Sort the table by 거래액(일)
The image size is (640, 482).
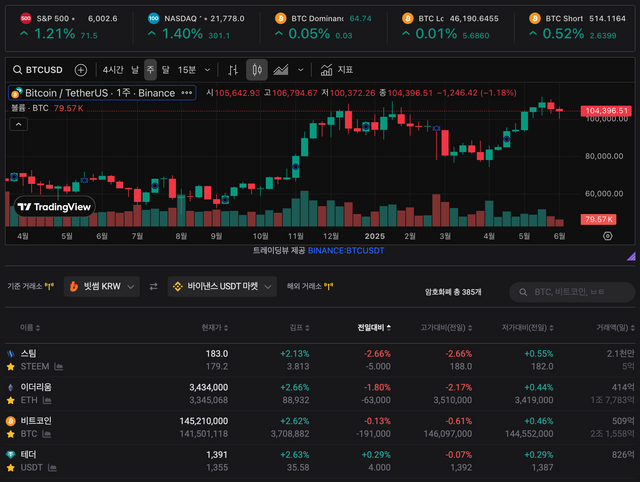pos(615,327)
